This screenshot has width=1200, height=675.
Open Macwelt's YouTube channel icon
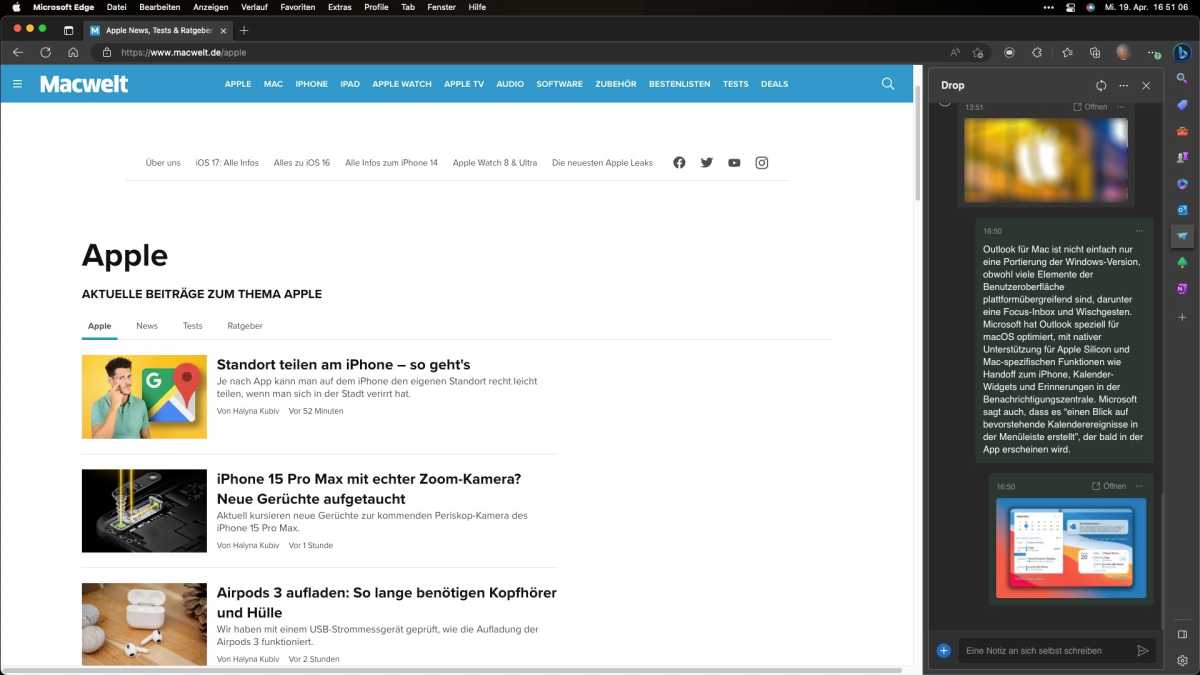pos(734,163)
